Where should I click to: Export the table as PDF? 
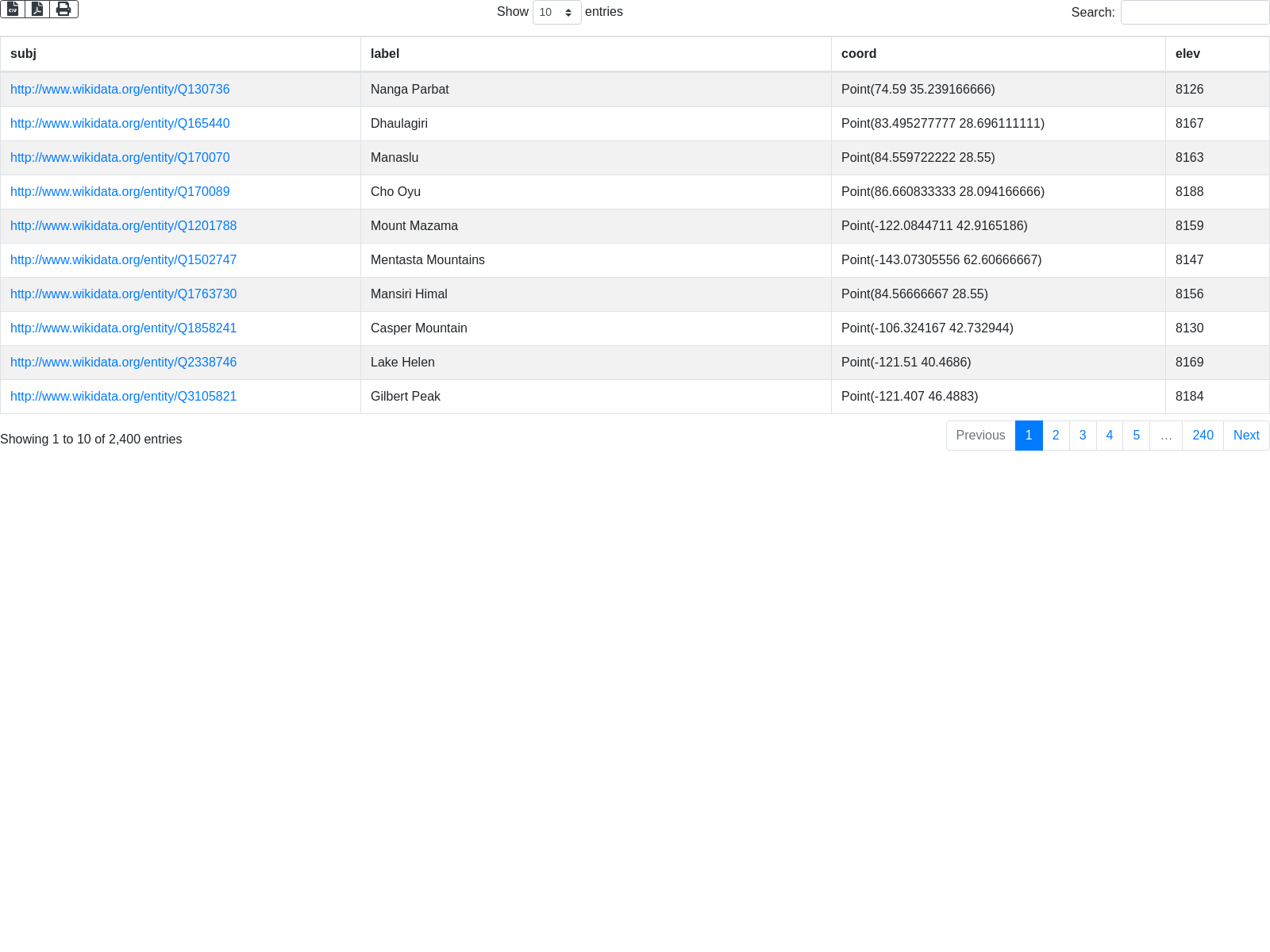tap(37, 10)
